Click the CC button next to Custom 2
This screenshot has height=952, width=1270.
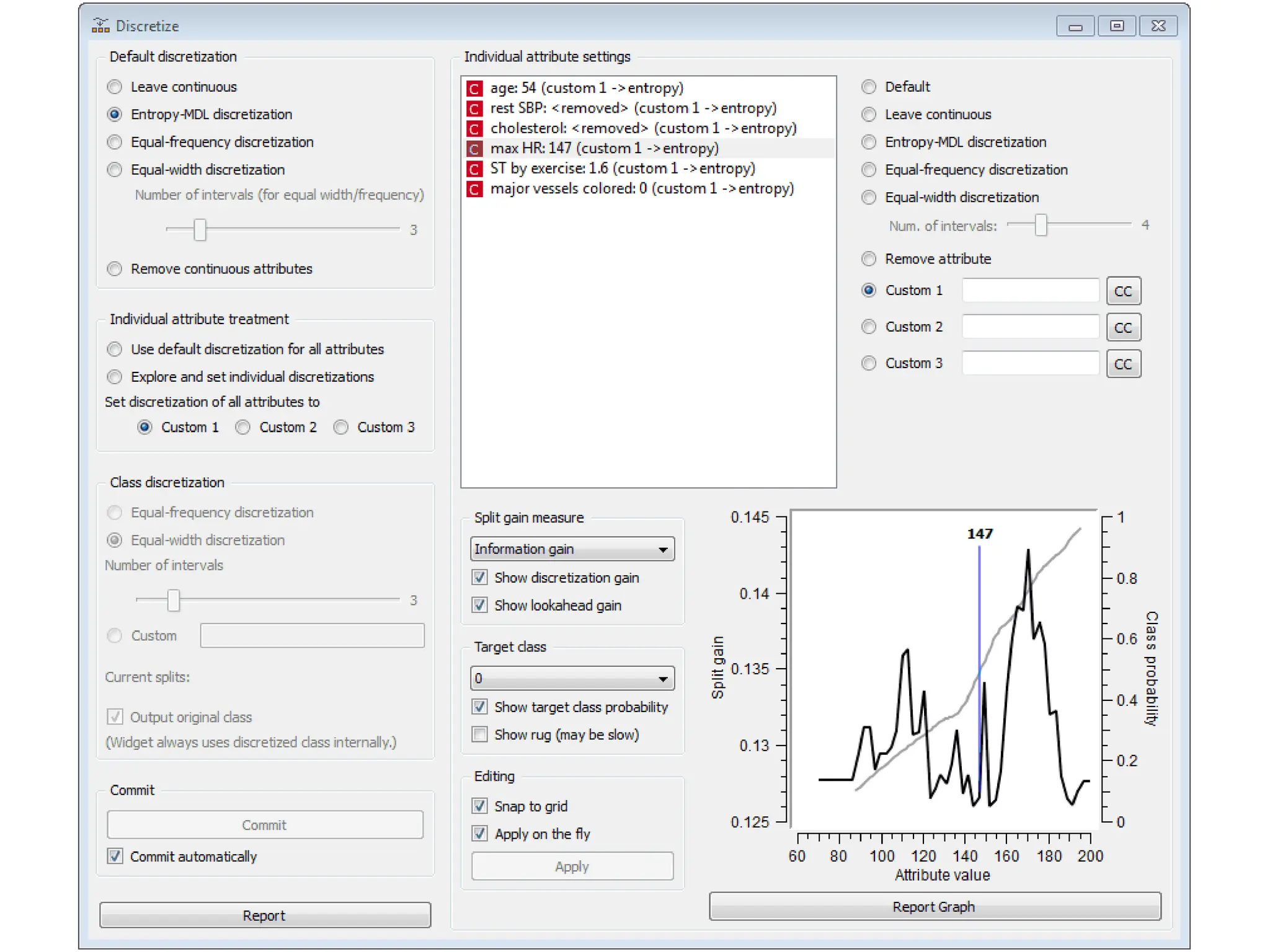click(1123, 328)
